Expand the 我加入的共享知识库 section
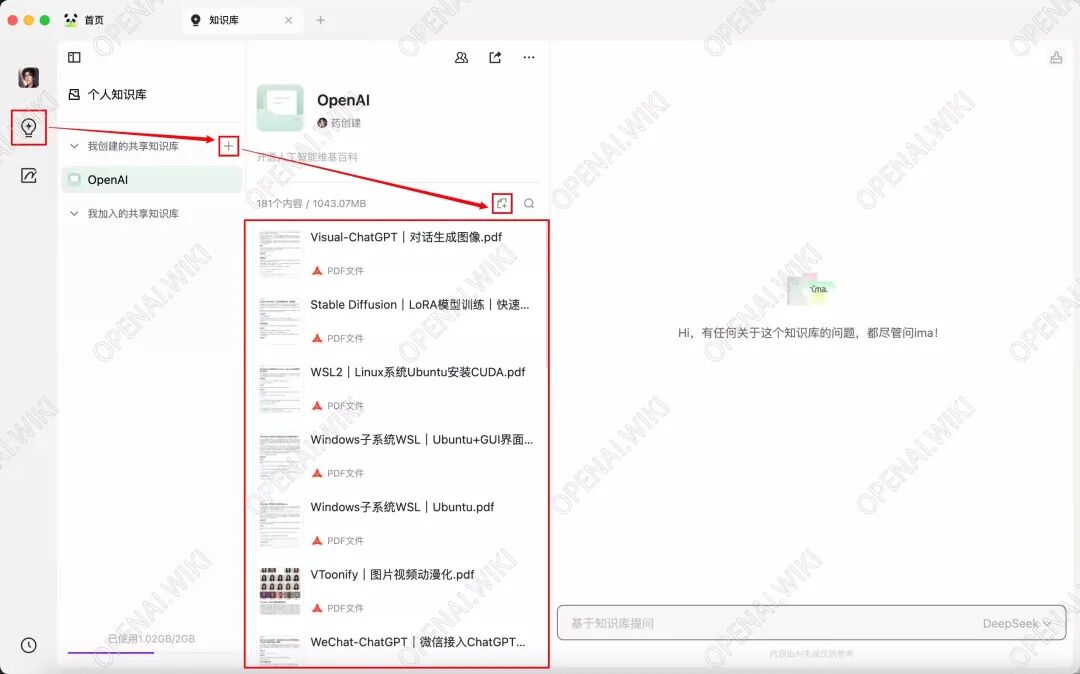The height and width of the screenshot is (674, 1080). [x=73, y=213]
